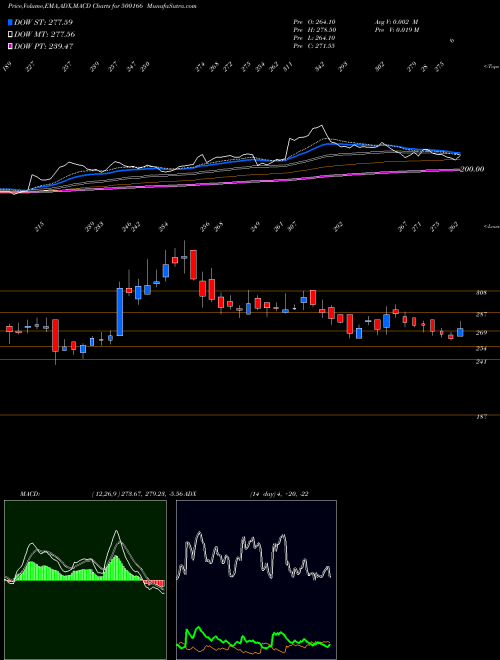Click the 200.00 label on EMA chart

click(472, 169)
